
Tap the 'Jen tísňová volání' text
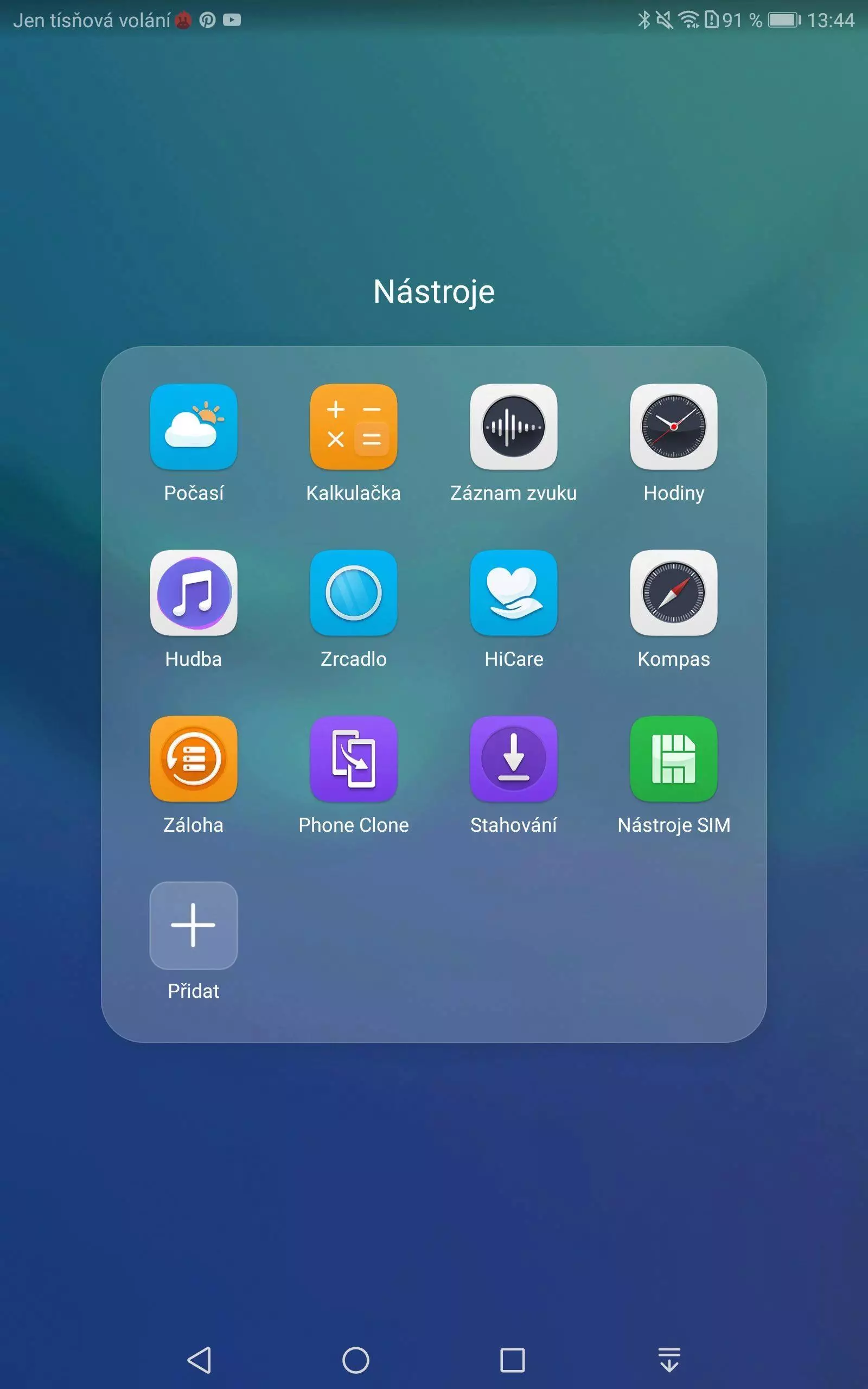[x=92, y=20]
